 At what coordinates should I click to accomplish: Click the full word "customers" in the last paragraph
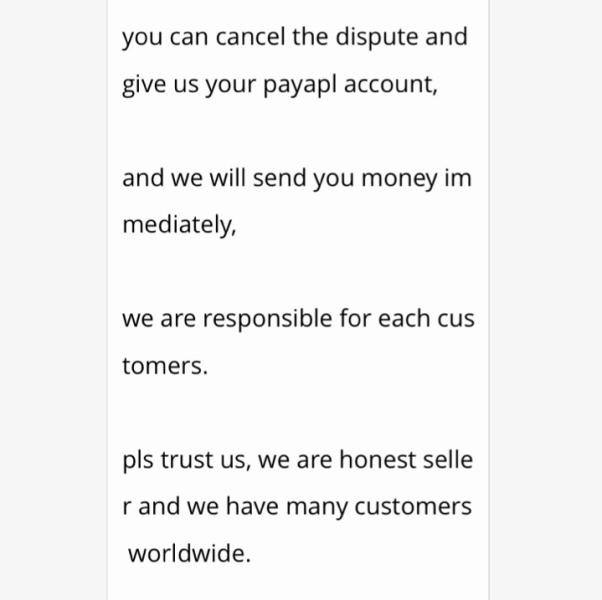coord(415,507)
